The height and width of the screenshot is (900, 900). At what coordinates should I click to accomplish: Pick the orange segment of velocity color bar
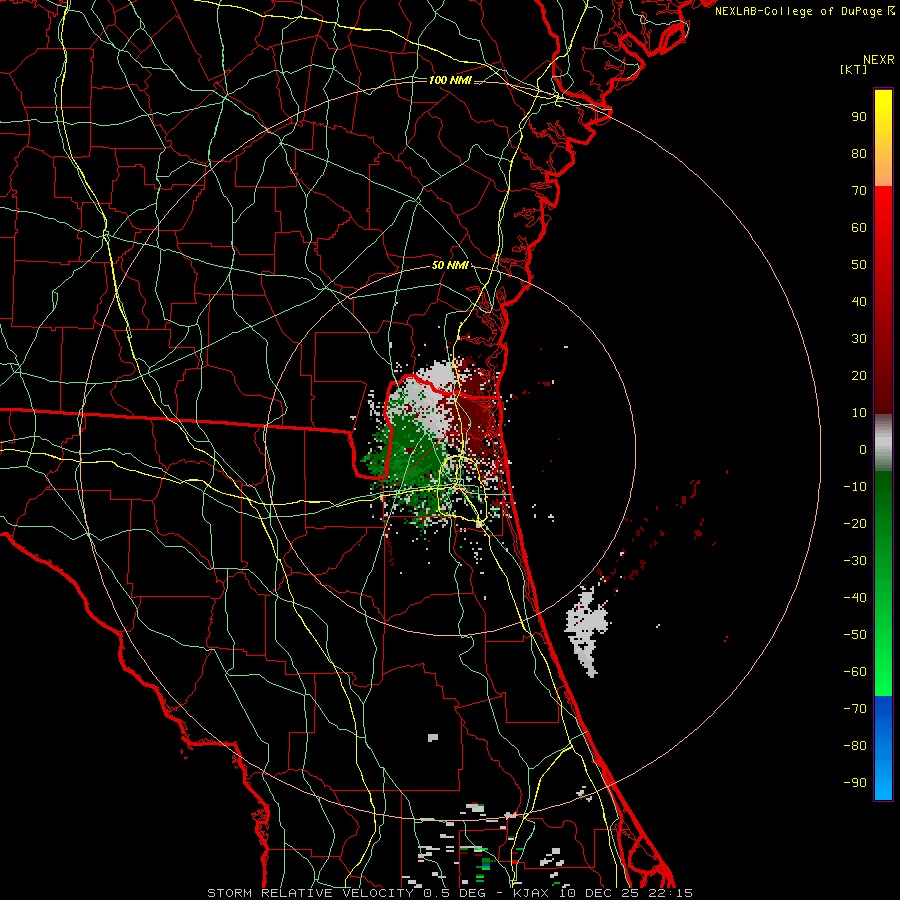883,168
